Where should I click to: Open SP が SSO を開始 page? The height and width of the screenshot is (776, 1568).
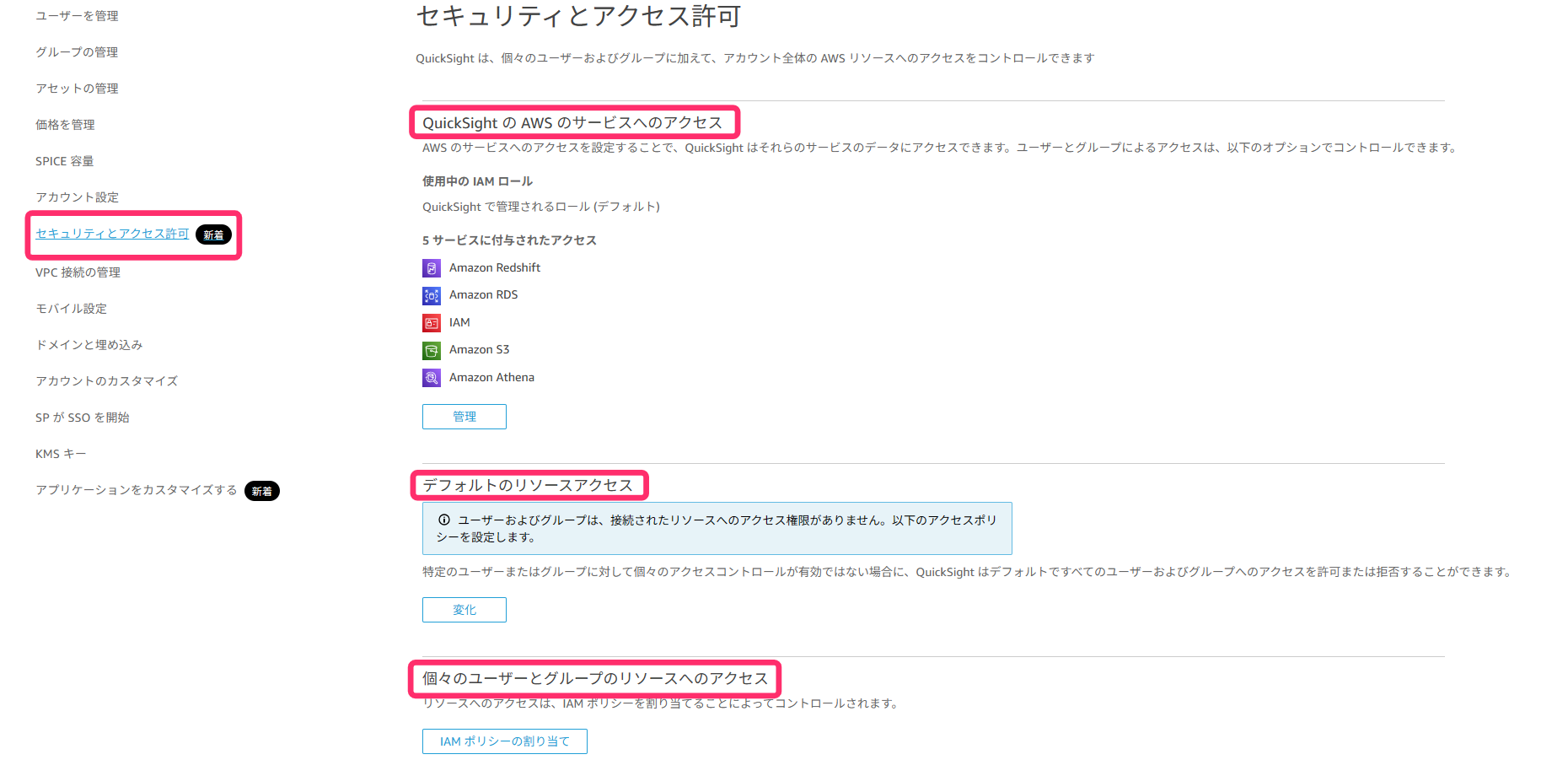83,418
